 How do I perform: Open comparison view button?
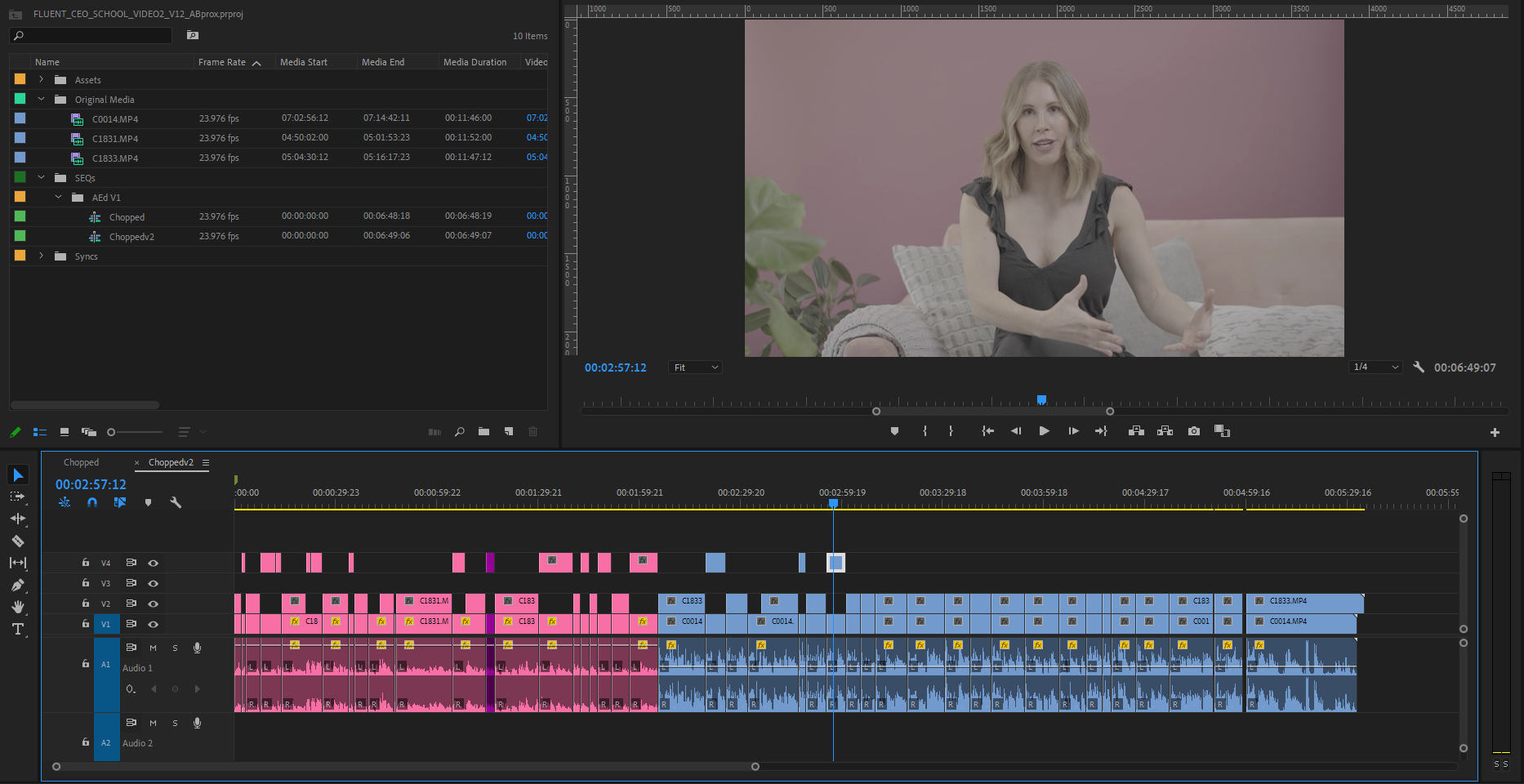coord(1223,431)
